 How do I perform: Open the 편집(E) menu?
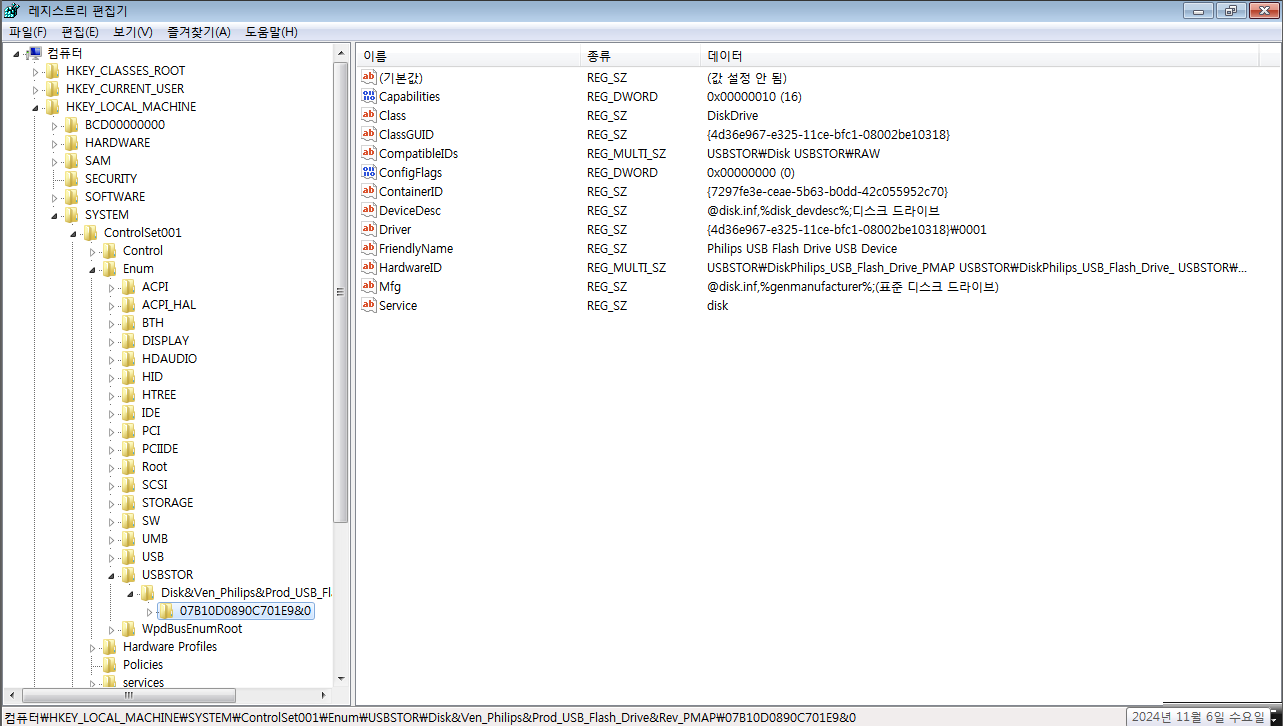[80, 32]
